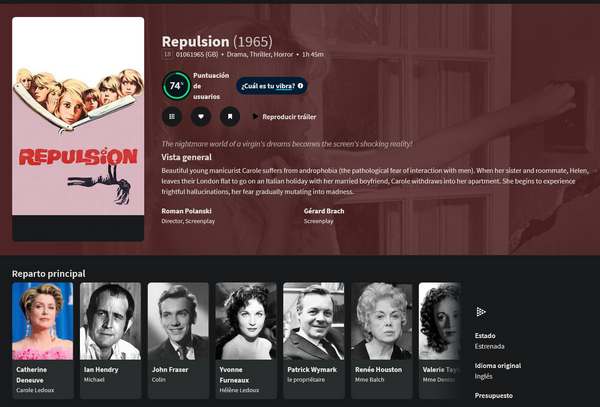Open the Repulsion poster image
600x407 pixels.
click(78, 116)
